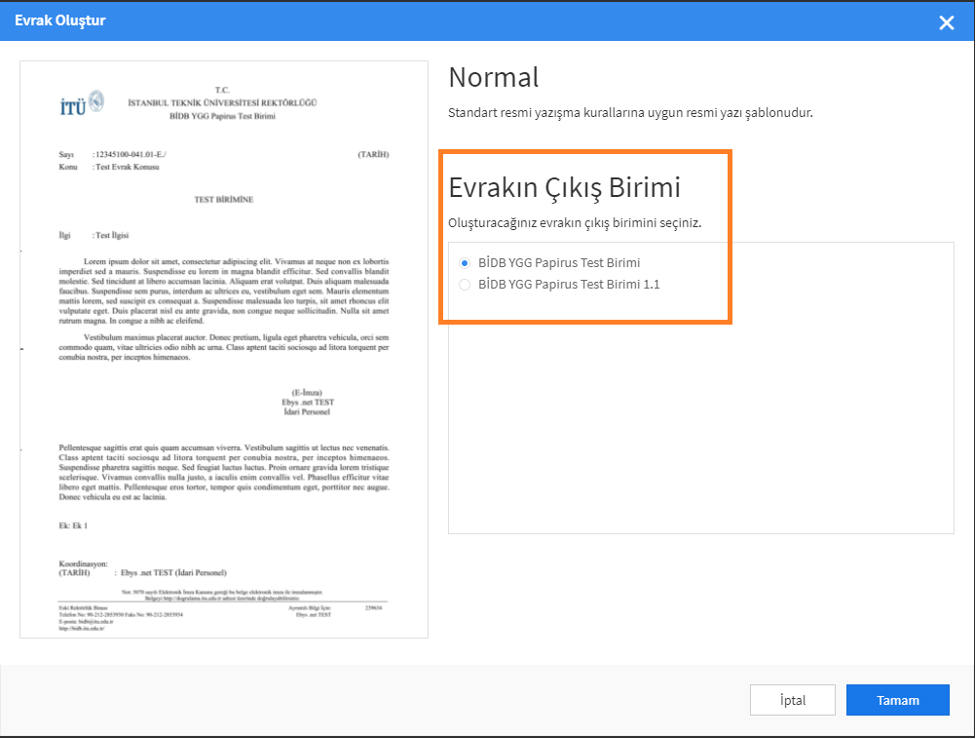Click the 'İSTANBUL TEKNİK ÜNİVERSİTESİ REKTÖRLÜĞÜ' header
977x739 pixels.
pos(222,103)
